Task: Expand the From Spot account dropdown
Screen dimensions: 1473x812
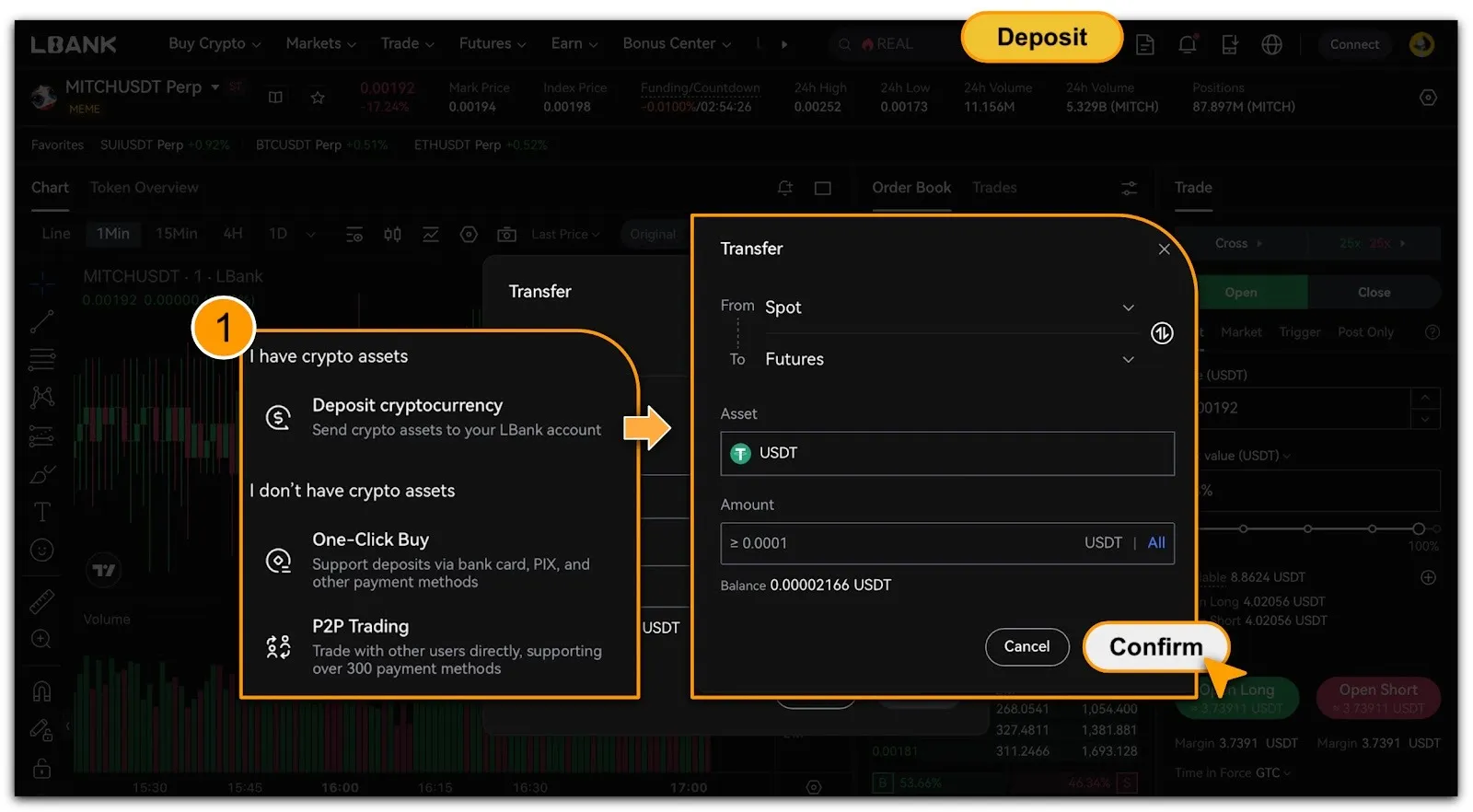Action: pyautogui.click(x=1128, y=307)
